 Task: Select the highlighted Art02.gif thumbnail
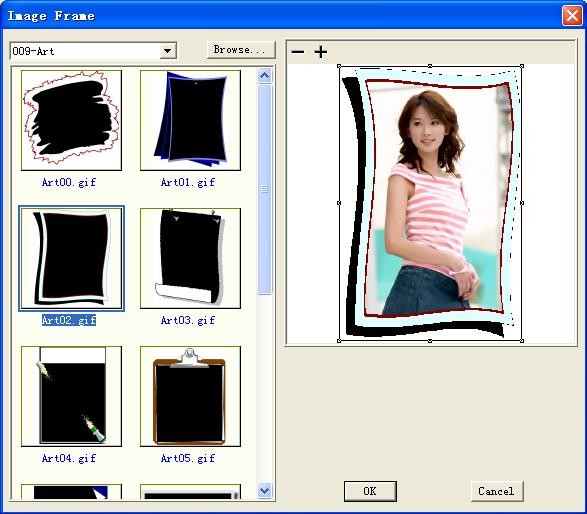click(x=72, y=258)
